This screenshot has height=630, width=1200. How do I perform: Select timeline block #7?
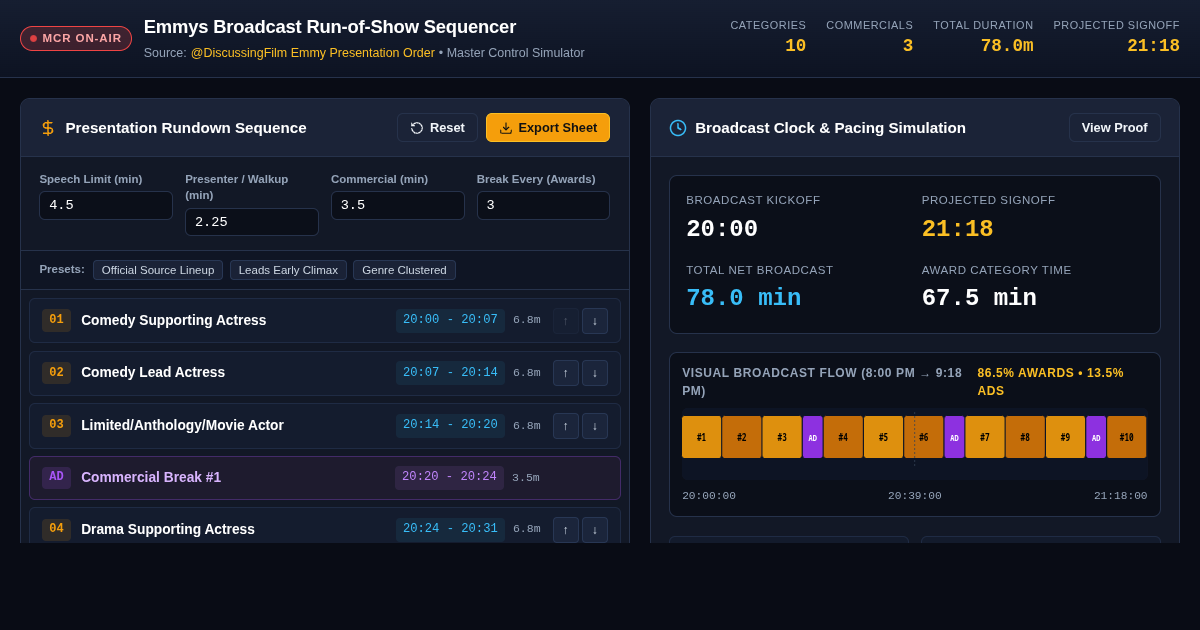pyautogui.click(x=985, y=437)
